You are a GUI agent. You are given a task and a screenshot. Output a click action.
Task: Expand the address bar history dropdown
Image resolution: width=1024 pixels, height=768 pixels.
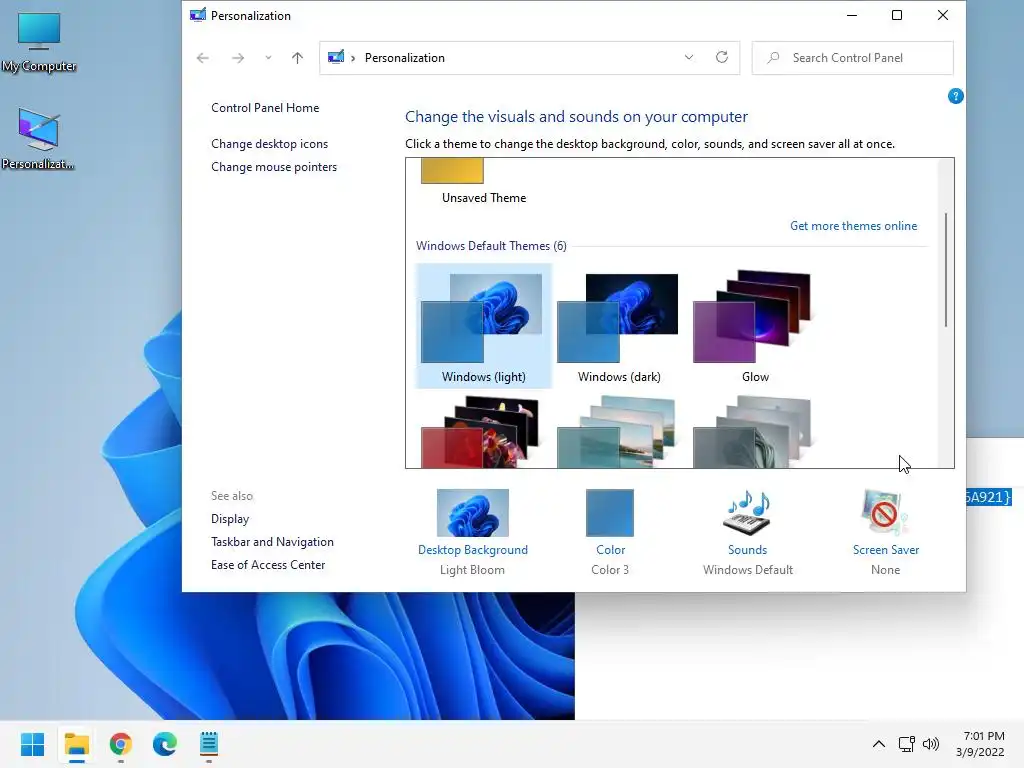[688, 57]
